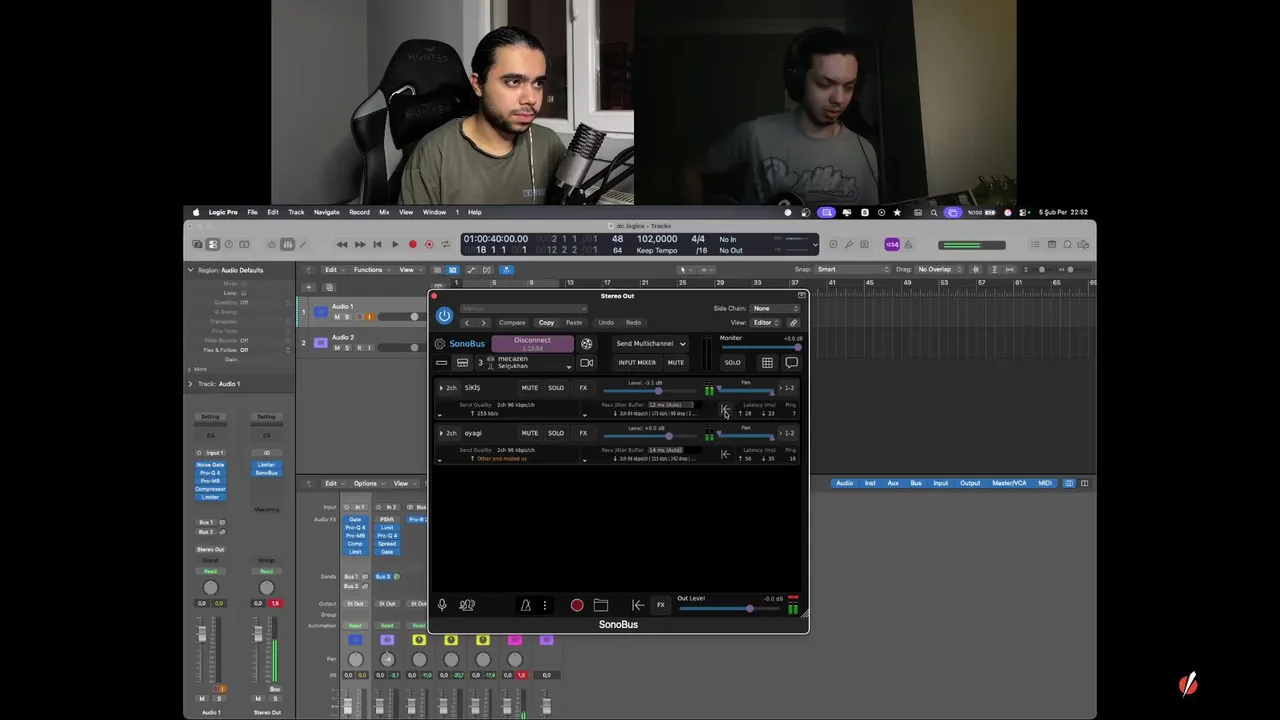
Task: Open SonoBus settings gear
Action: [440, 344]
